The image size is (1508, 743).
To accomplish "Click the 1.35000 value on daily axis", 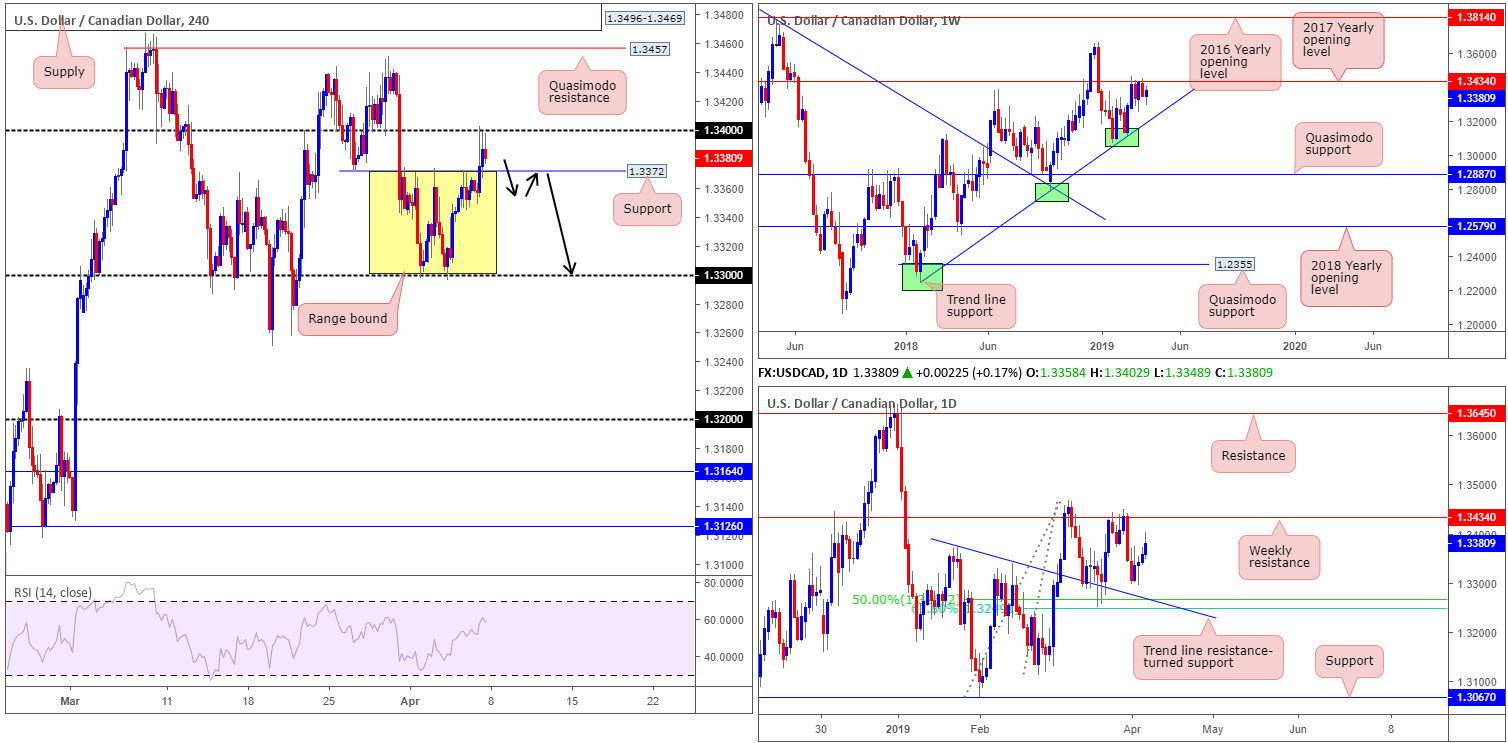I will tap(1476, 485).
